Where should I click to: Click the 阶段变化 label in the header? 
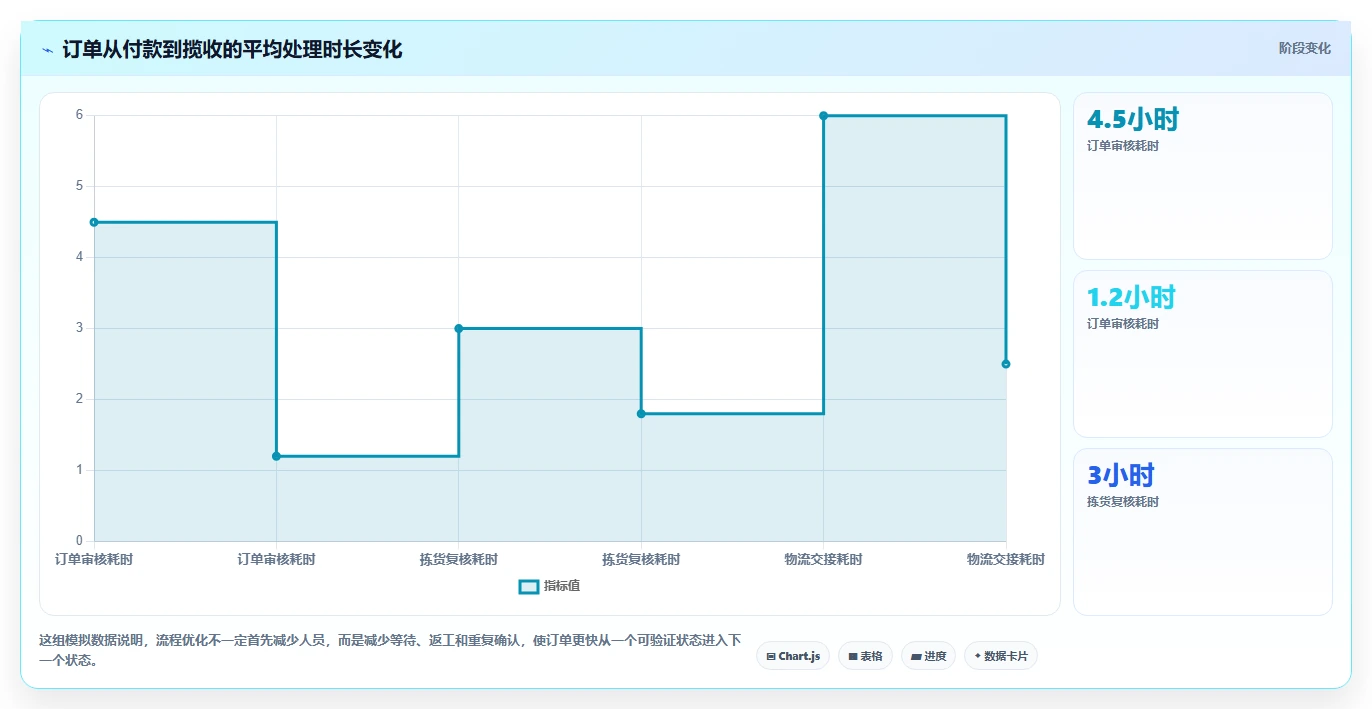coord(1305,48)
